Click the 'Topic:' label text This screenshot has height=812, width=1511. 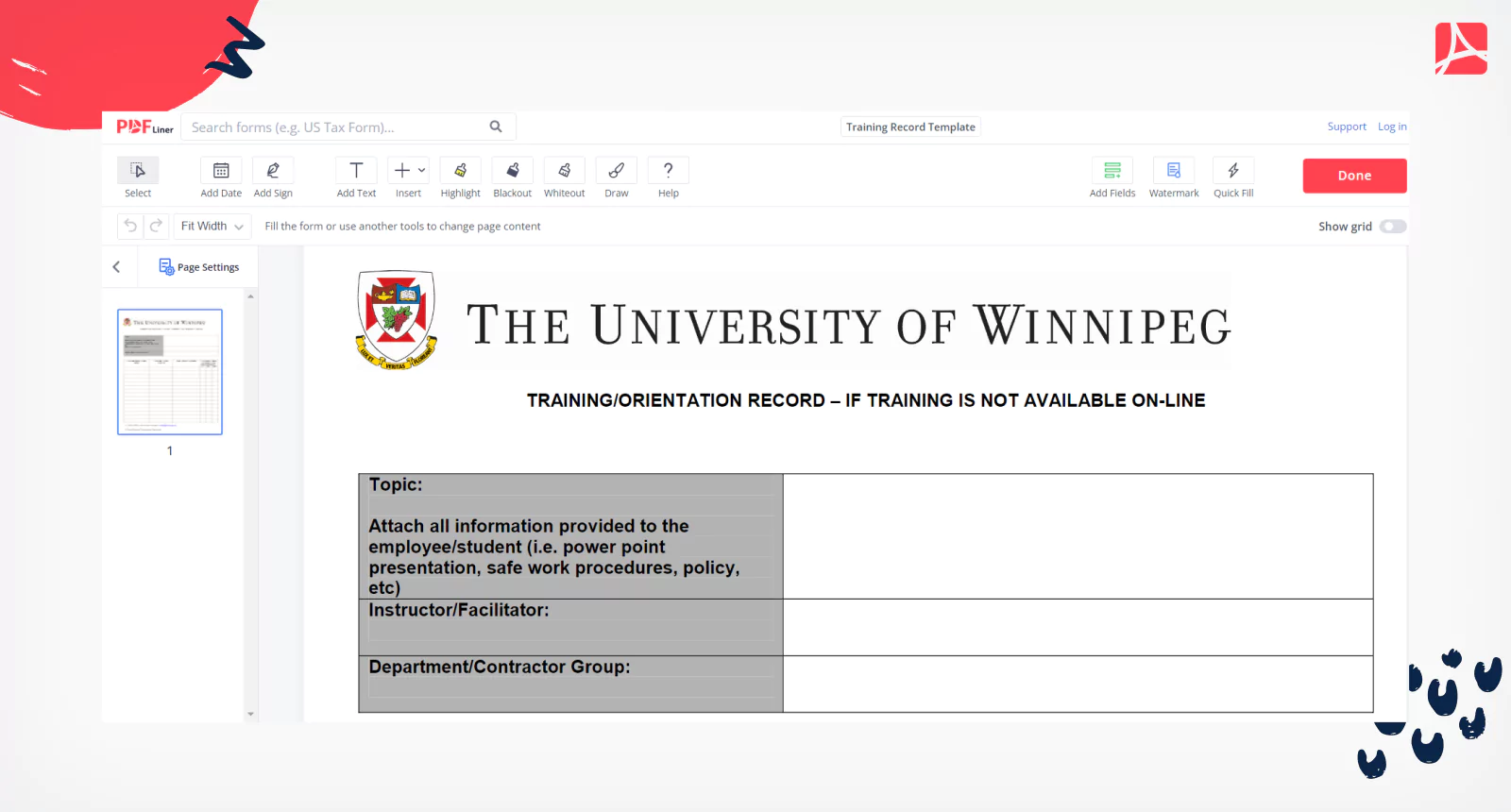click(x=396, y=484)
